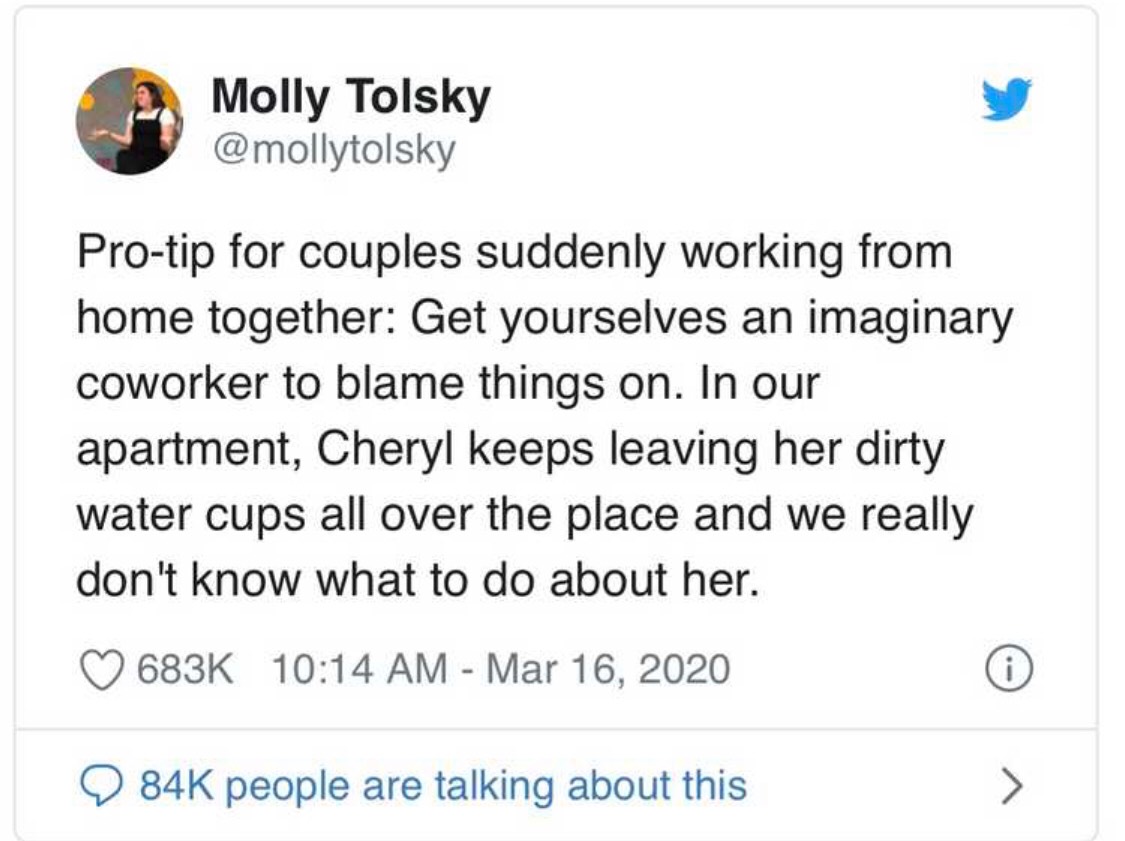Click the Mar 16, 2020 date

(x=608, y=669)
